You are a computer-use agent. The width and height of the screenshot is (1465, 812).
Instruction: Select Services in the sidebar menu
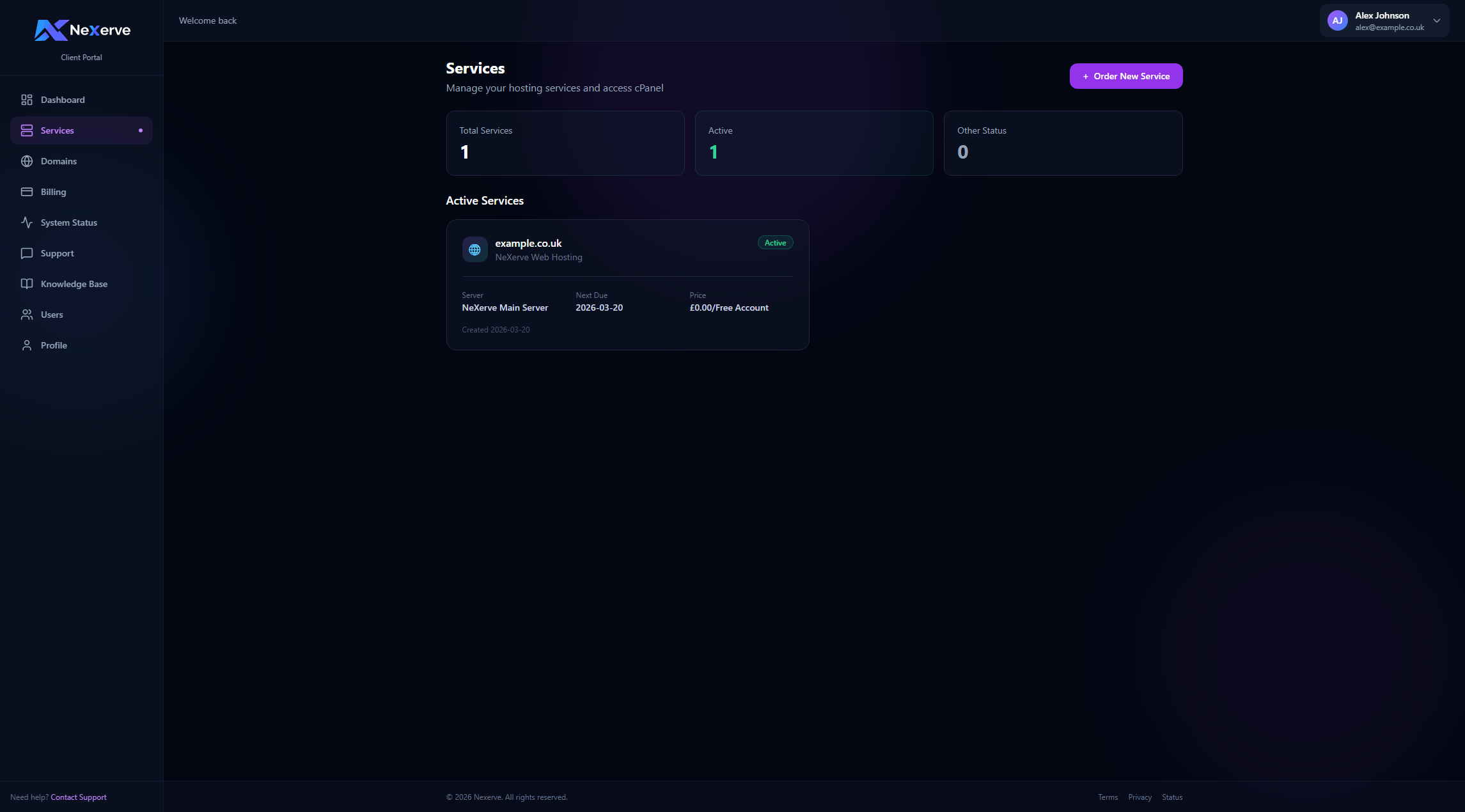point(58,130)
